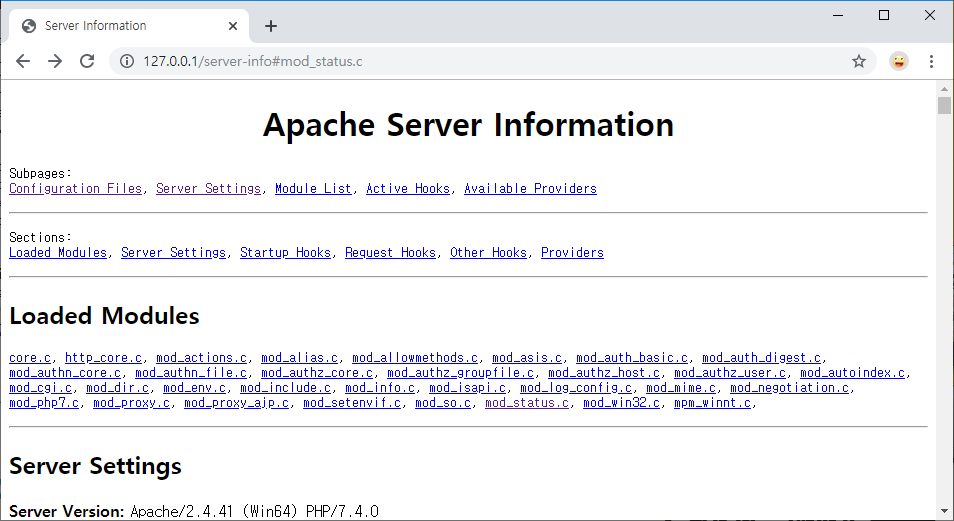Open the mod_authz_groupfile.c module link
Image resolution: width=954 pixels, height=521 pixels.
(461, 372)
